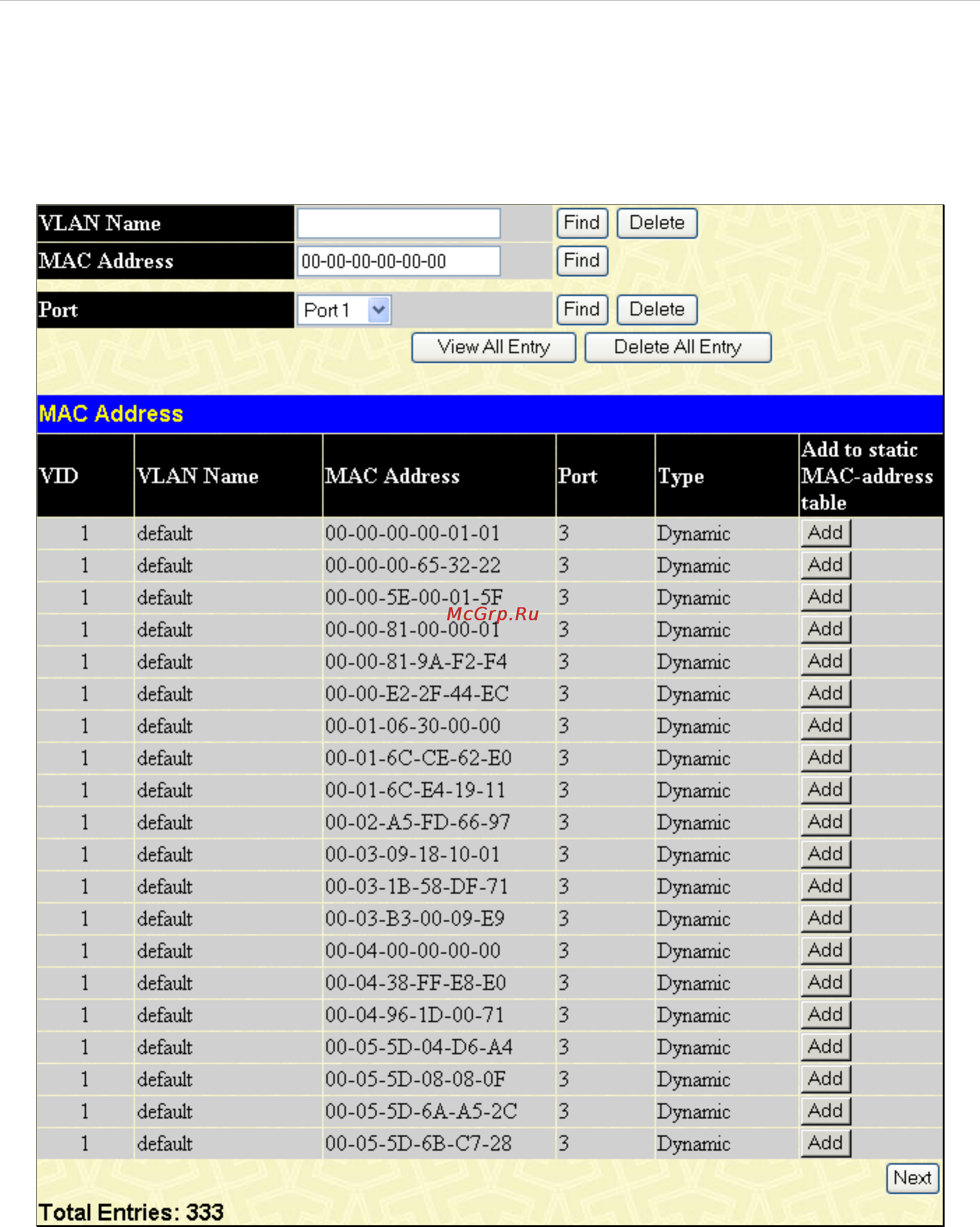The height and width of the screenshot is (1227, 980).
Task: Select MAC address cell 00-00-5E-00-01-5F
Action: (438, 597)
